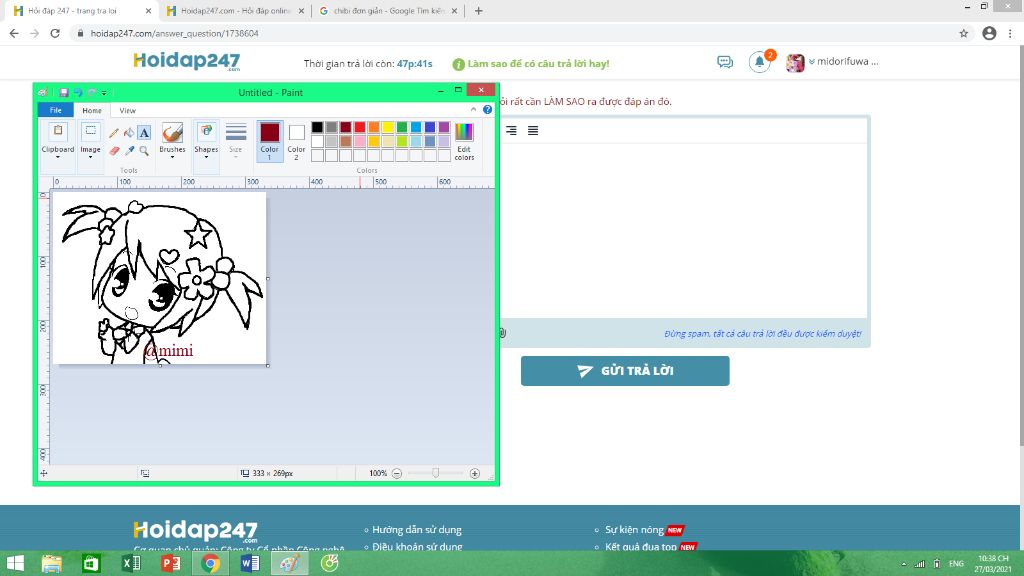The height and width of the screenshot is (576, 1024).
Task: Open the Chrome profile icon
Action: pos(989,33)
